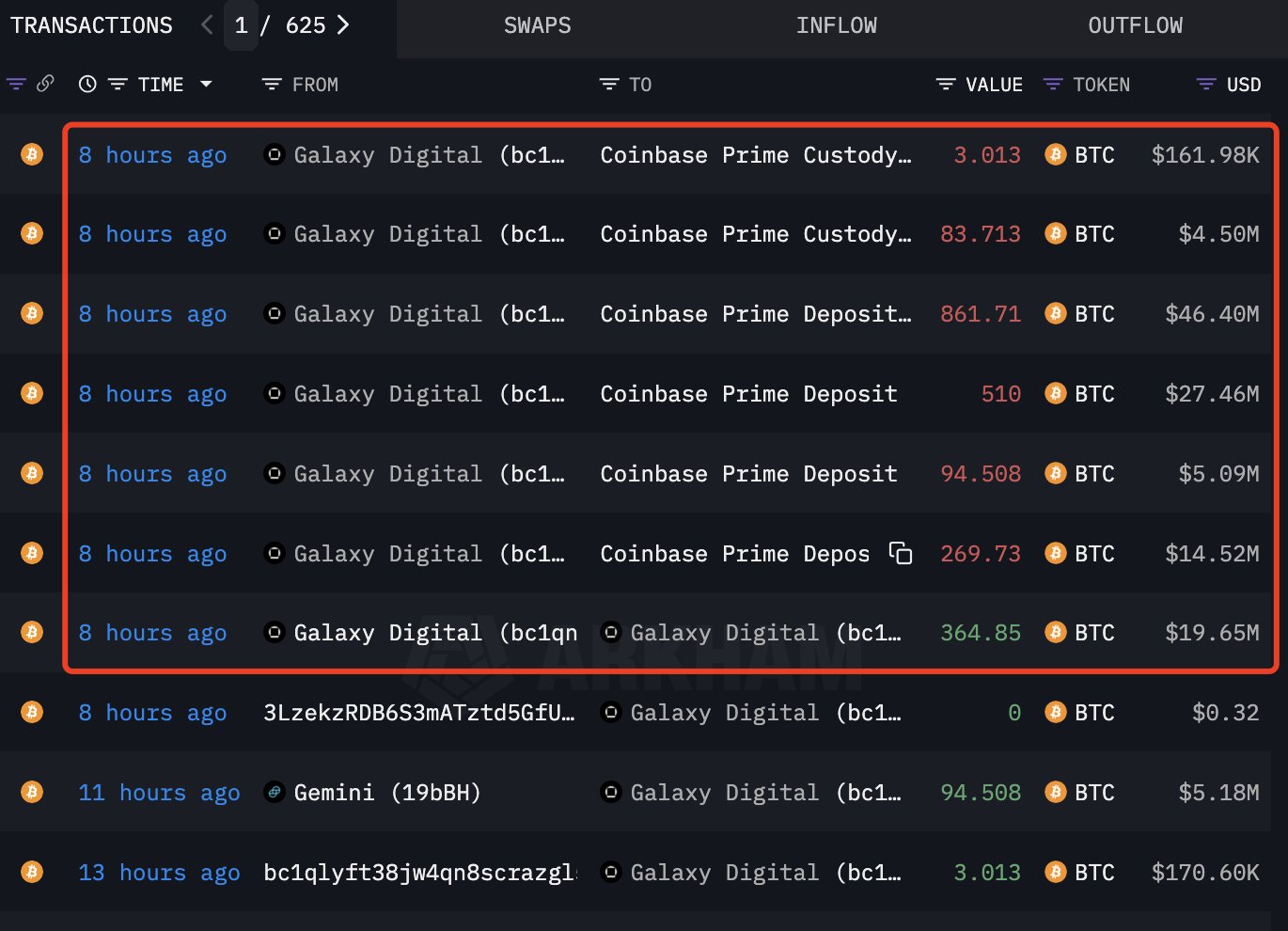This screenshot has height=931, width=1288.
Task: Switch to the INFLOW tab
Action: (836, 26)
